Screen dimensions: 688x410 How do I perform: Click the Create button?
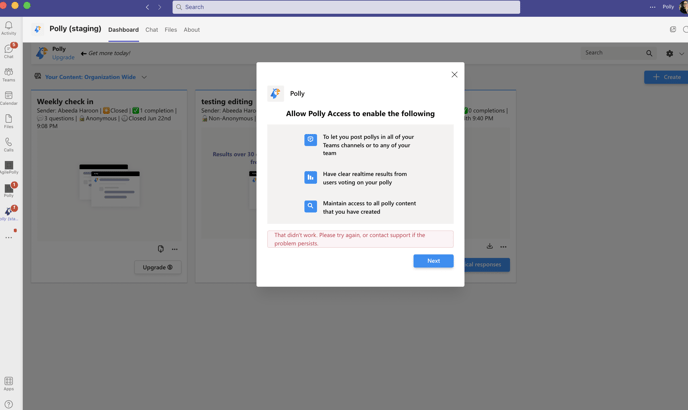[x=666, y=77]
